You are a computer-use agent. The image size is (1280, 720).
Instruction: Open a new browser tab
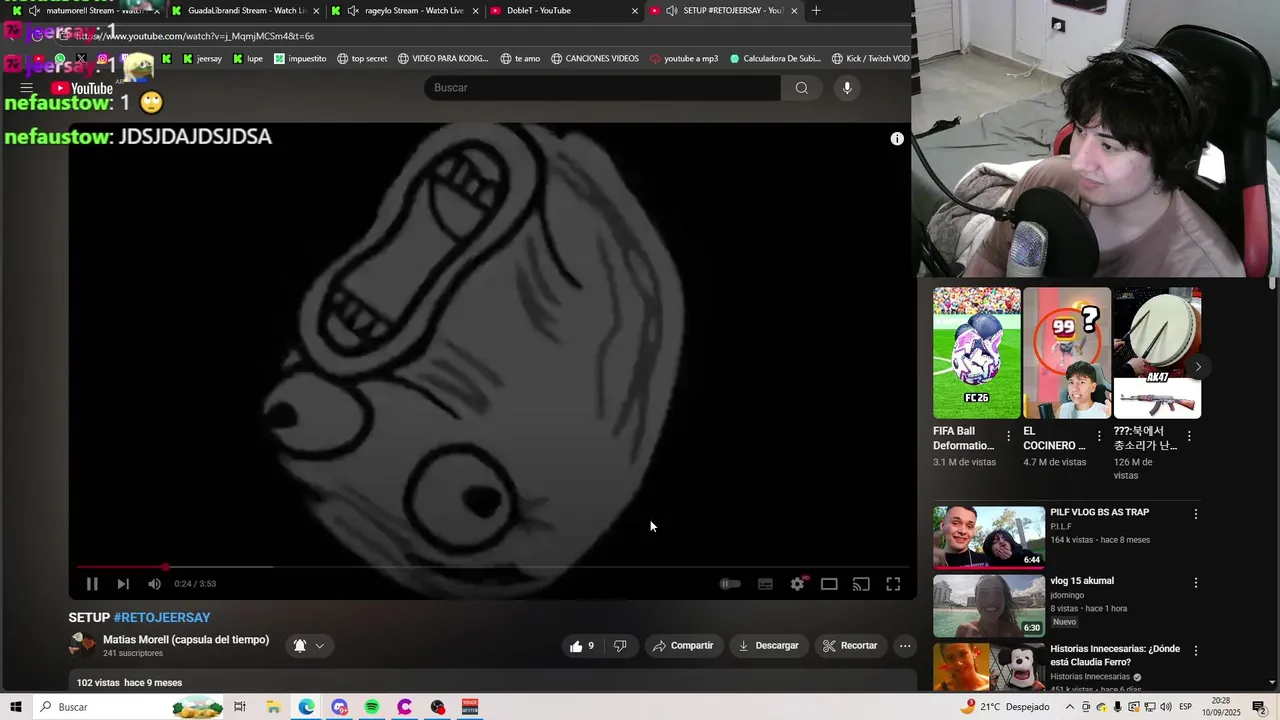point(816,11)
